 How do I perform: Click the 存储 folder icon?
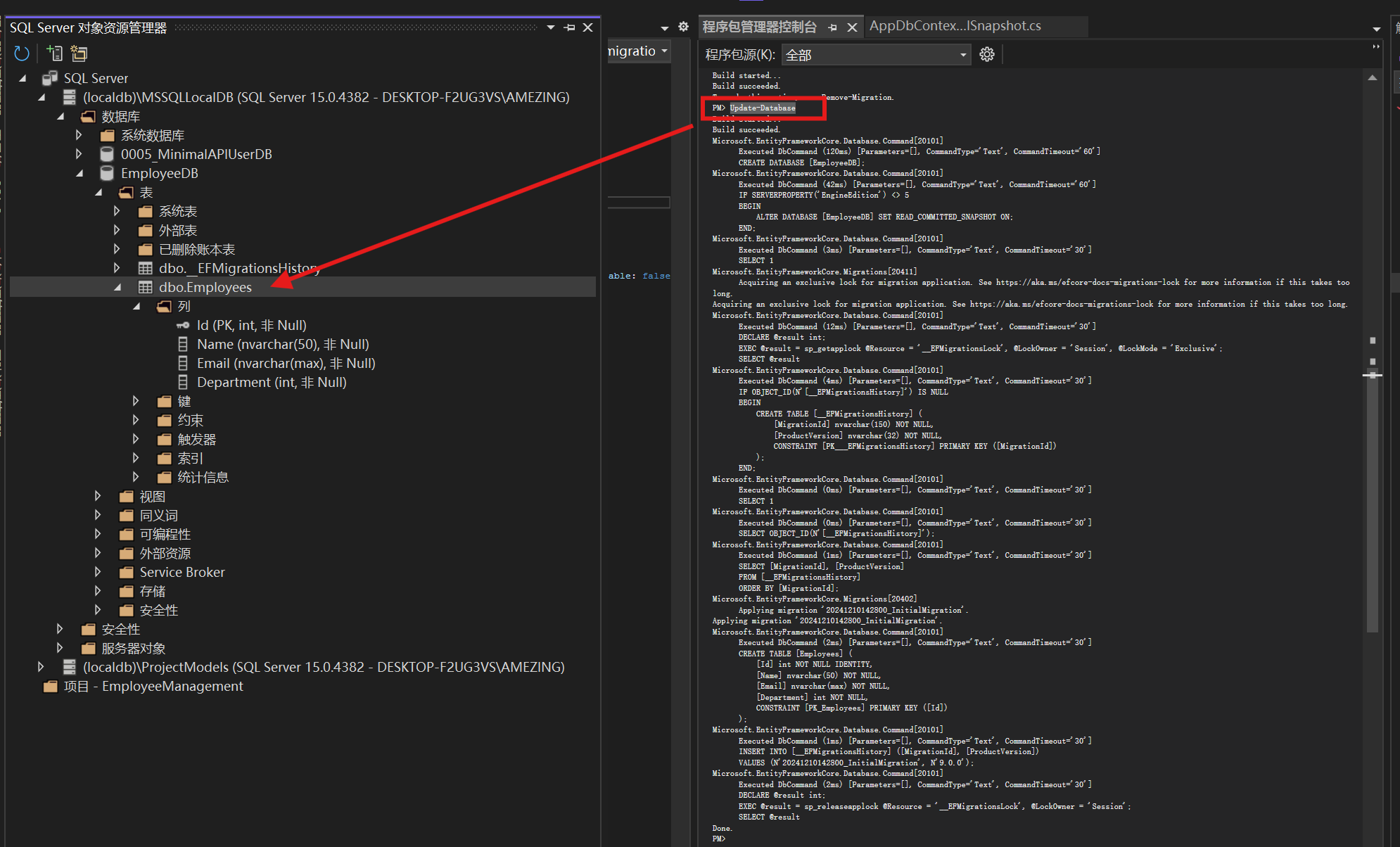coord(126,591)
